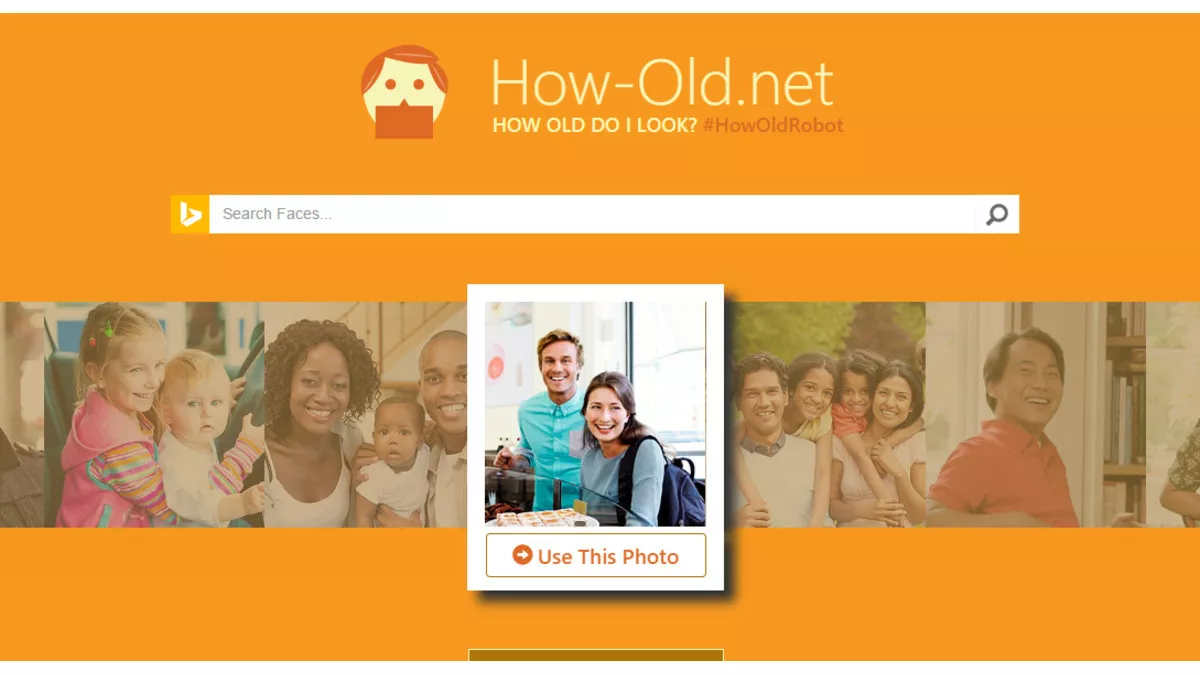The width and height of the screenshot is (1200, 675).
Task: Click the arrow icon in Use This Photo
Action: click(522, 555)
